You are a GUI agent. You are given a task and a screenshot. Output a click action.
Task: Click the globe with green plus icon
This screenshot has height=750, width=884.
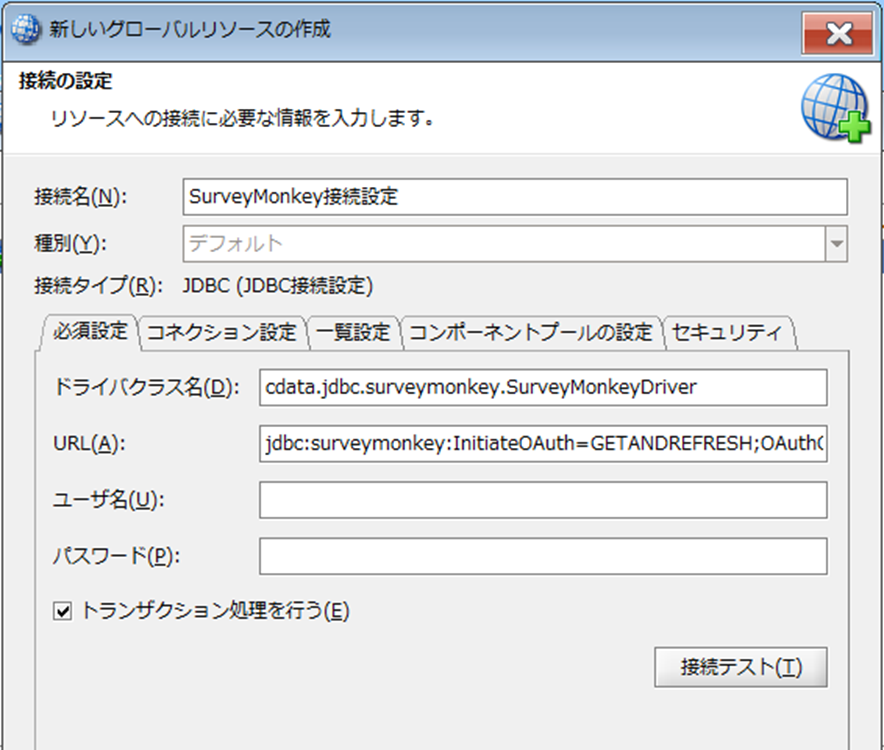[836, 108]
